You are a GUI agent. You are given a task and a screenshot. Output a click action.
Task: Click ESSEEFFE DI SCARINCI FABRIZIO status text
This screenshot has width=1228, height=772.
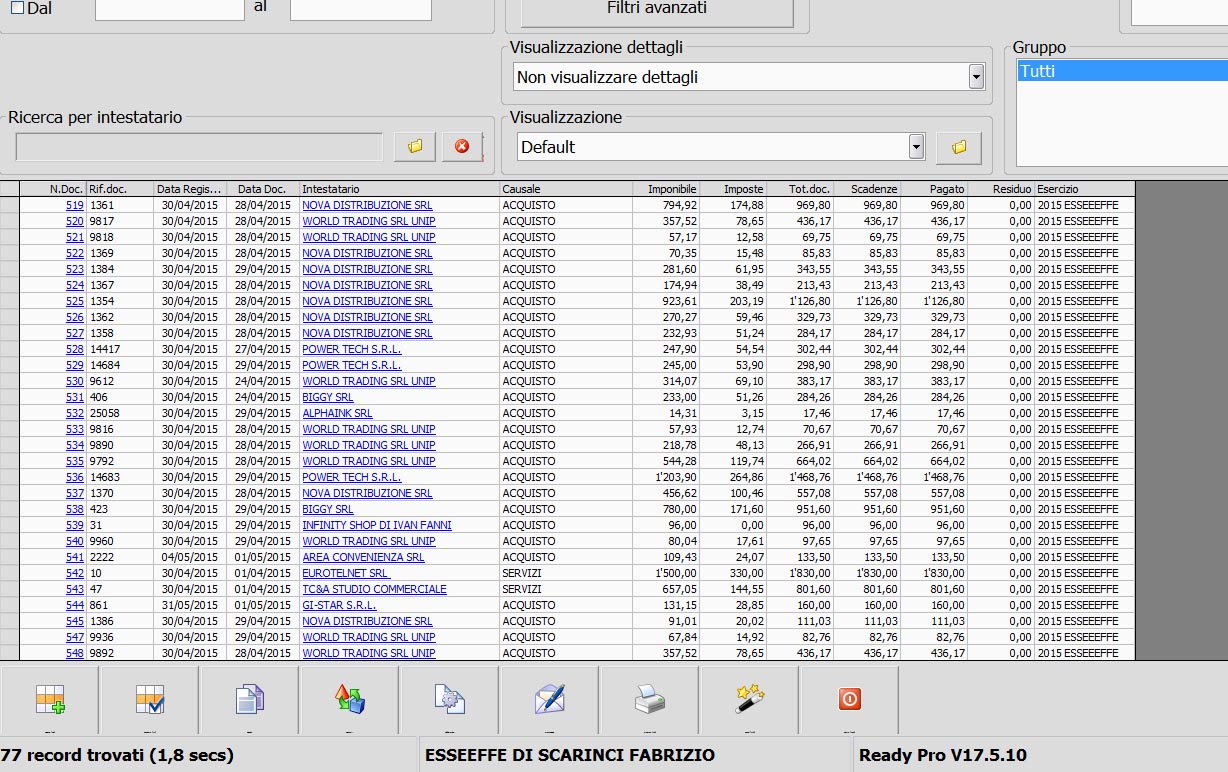(x=570, y=755)
